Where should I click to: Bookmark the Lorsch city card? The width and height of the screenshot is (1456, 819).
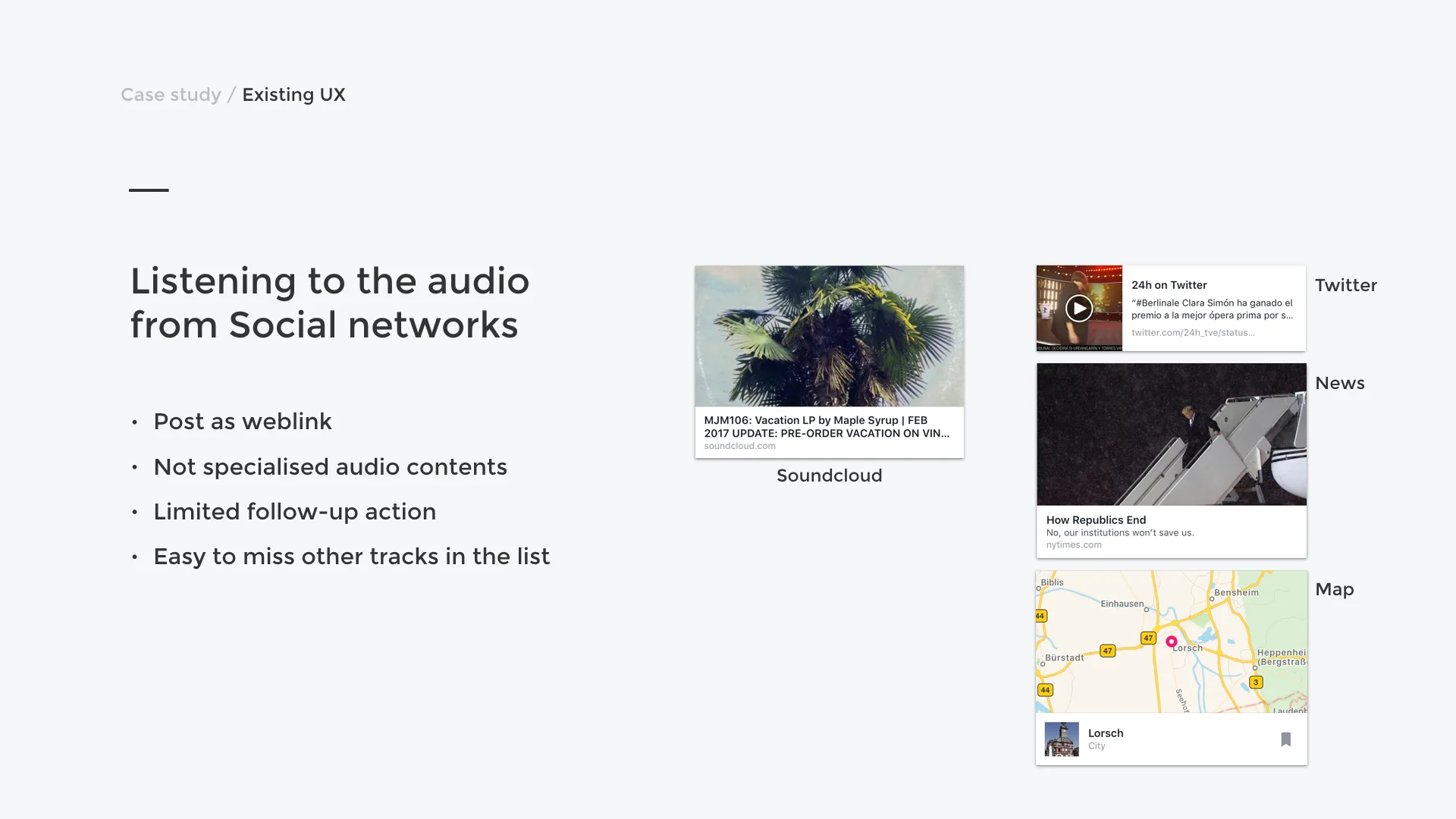tap(1285, 739)
